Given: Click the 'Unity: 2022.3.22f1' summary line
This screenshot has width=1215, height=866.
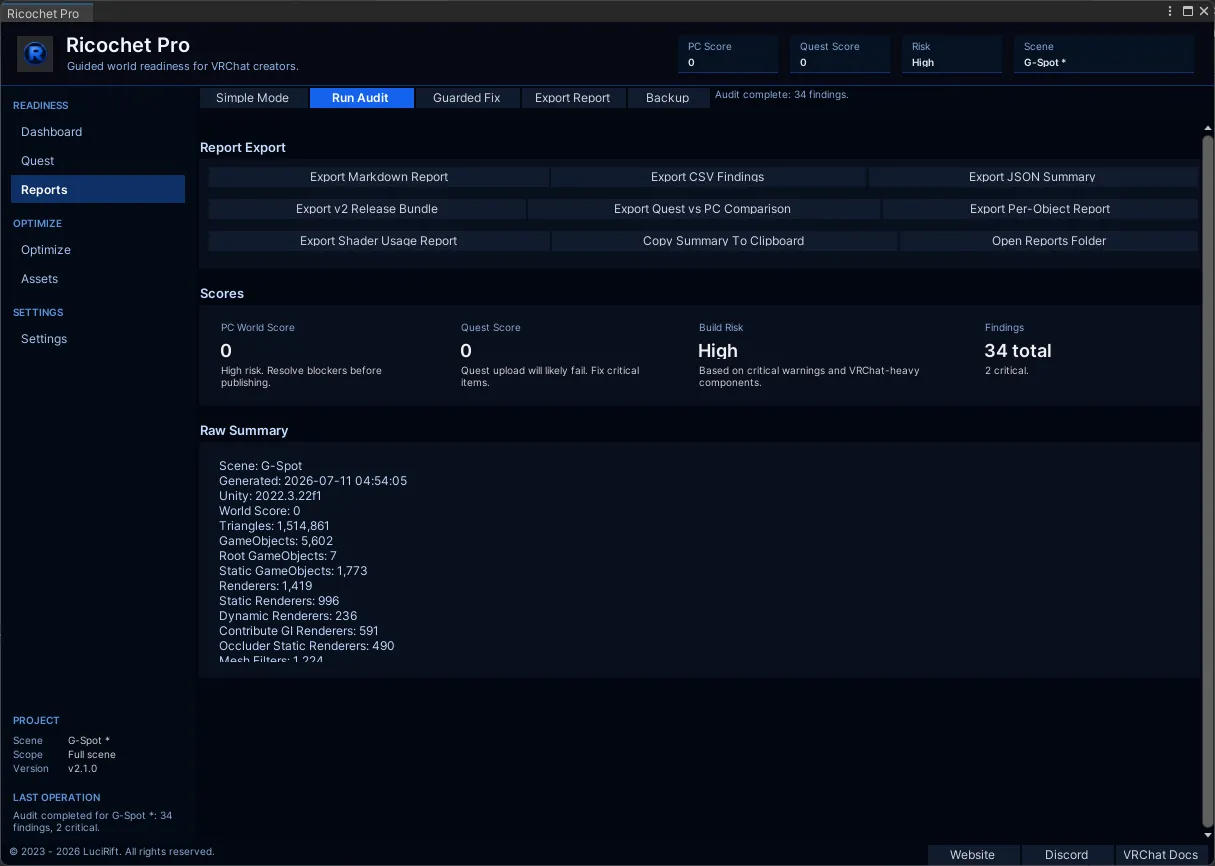Looking at the screenshot, I should tap(270, 496).
